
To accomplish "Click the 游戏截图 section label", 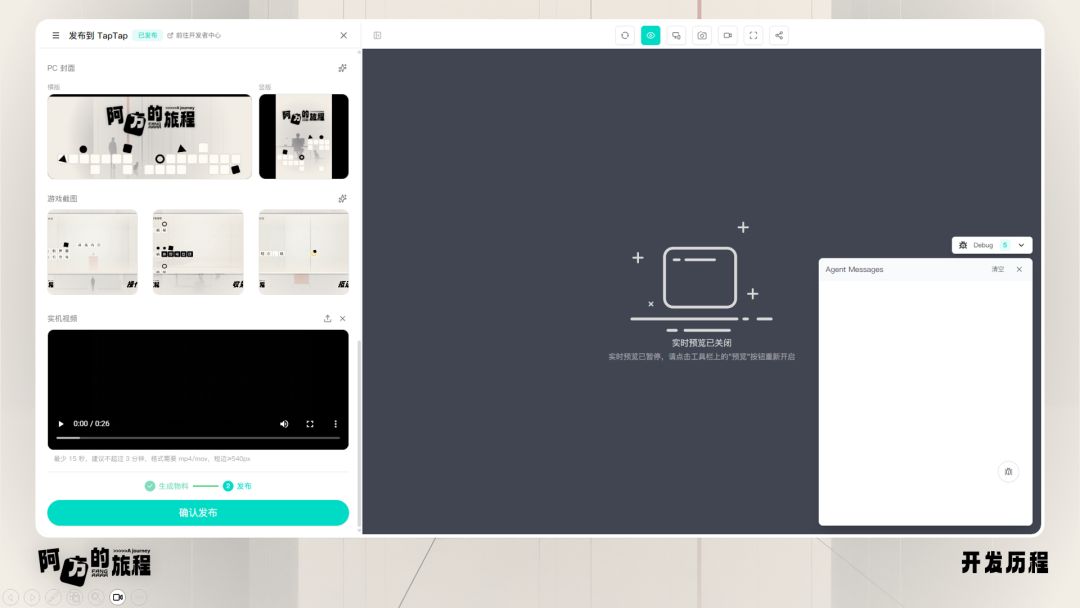I will tap(62, 198).
